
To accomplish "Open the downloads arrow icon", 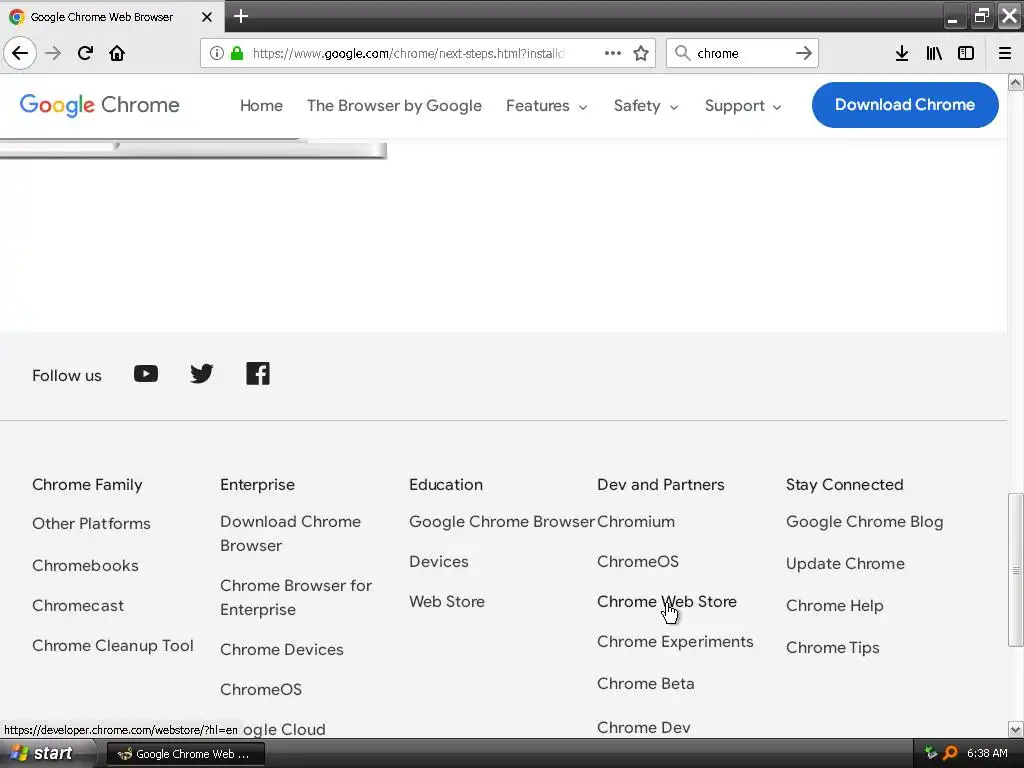I will [901, 53].
